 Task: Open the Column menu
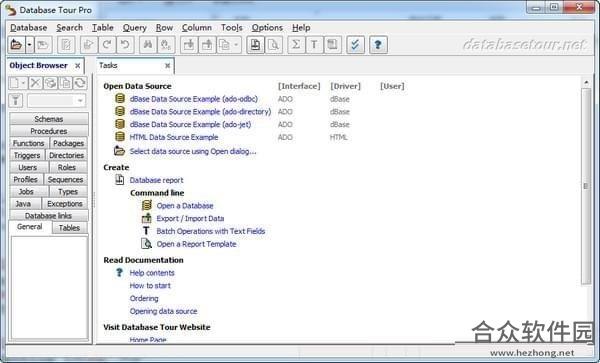pos(197,28)
